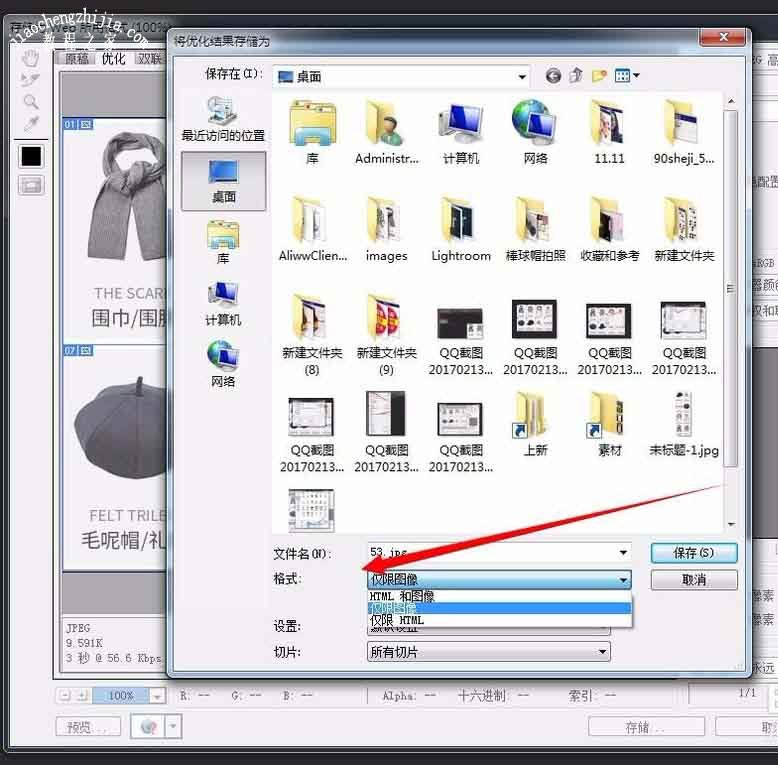Image resolution: width=778 pixels, height=765 pixels.
Task: Switch to the 优化 tab
Action: [x=114, y=59]
